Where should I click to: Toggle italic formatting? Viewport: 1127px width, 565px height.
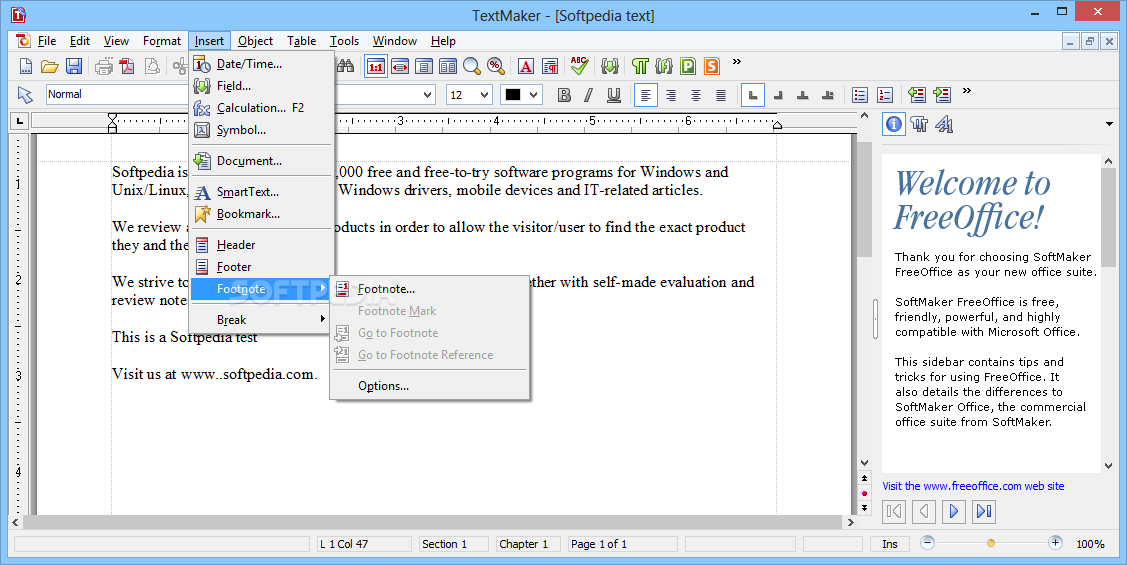(x=589, y=95)
